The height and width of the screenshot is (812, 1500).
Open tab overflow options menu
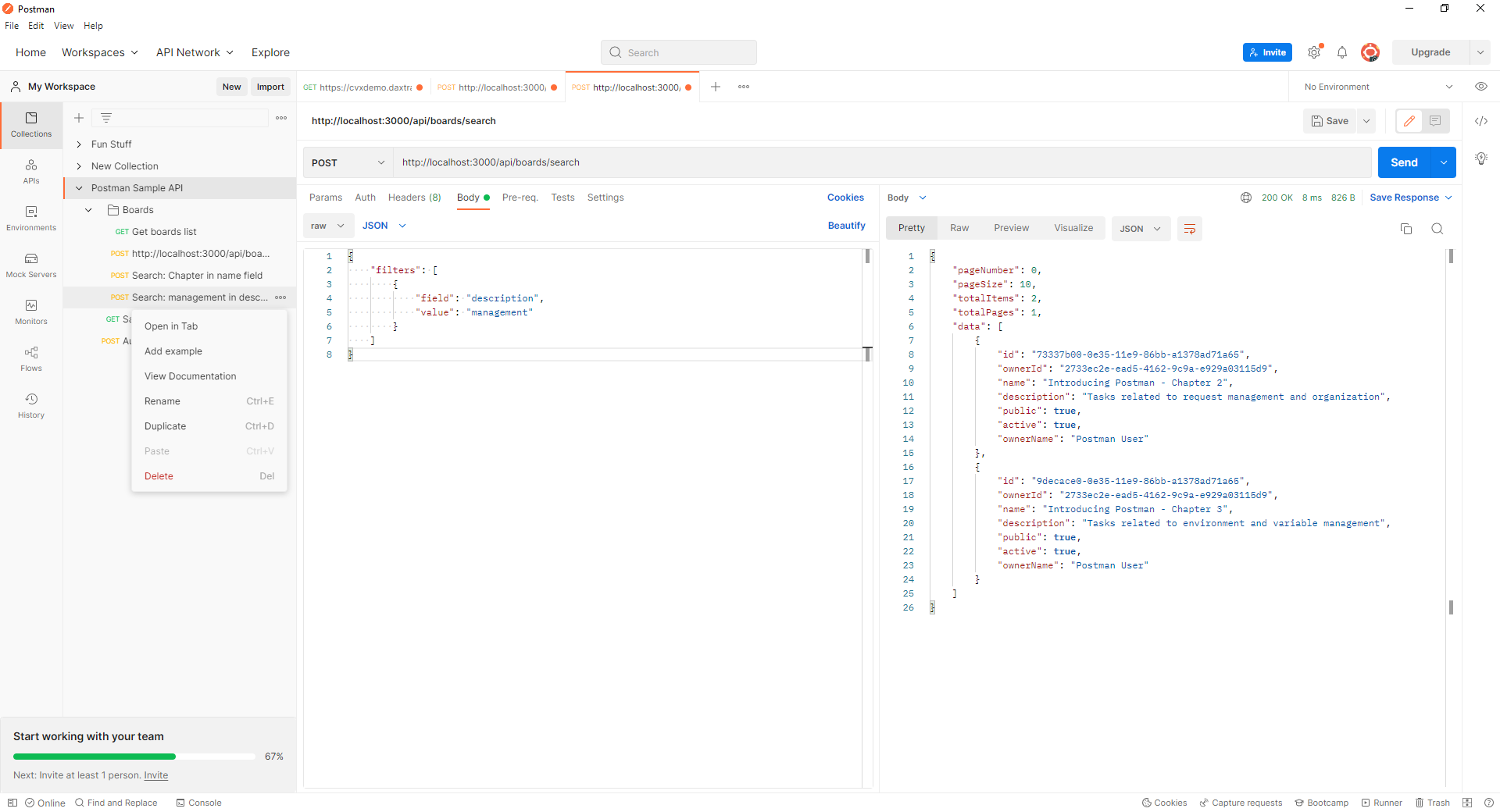[744, 87]
